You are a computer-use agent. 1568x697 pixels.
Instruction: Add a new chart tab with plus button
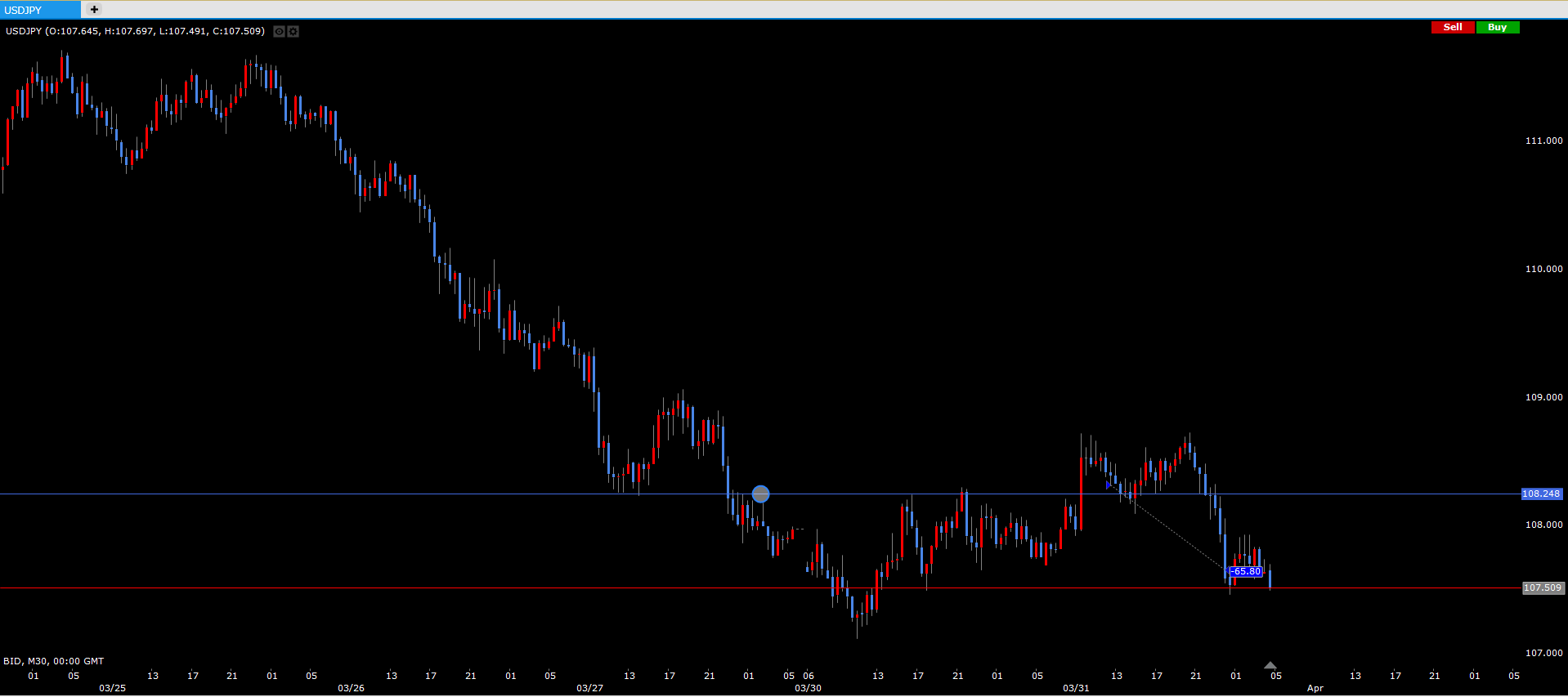(94, 10)
